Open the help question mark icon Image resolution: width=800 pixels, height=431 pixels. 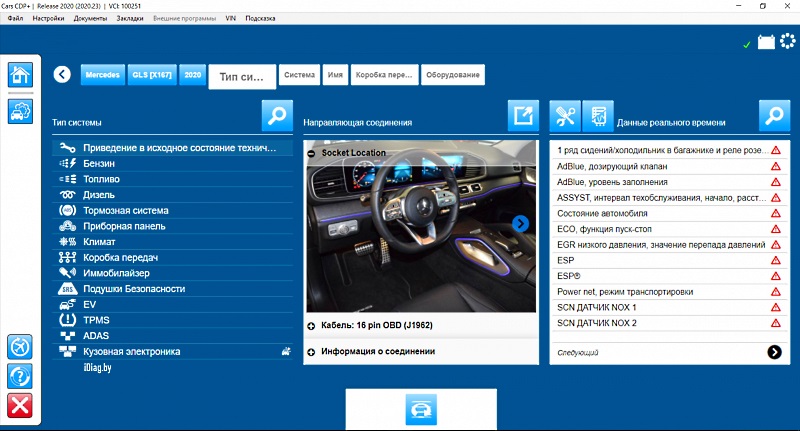tap(20, 375)
